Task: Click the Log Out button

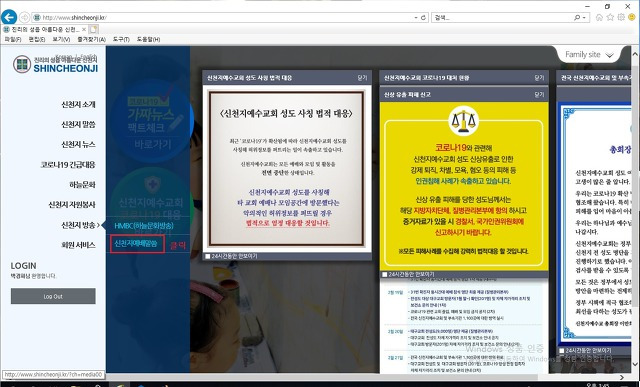Action: tap(53, 296)
